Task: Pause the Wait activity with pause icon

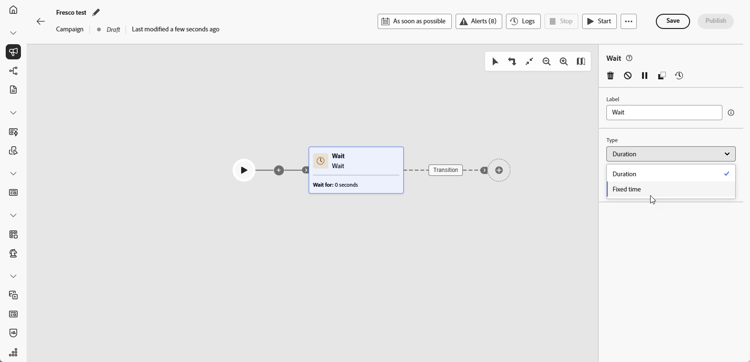Action: tap(645, 76)
